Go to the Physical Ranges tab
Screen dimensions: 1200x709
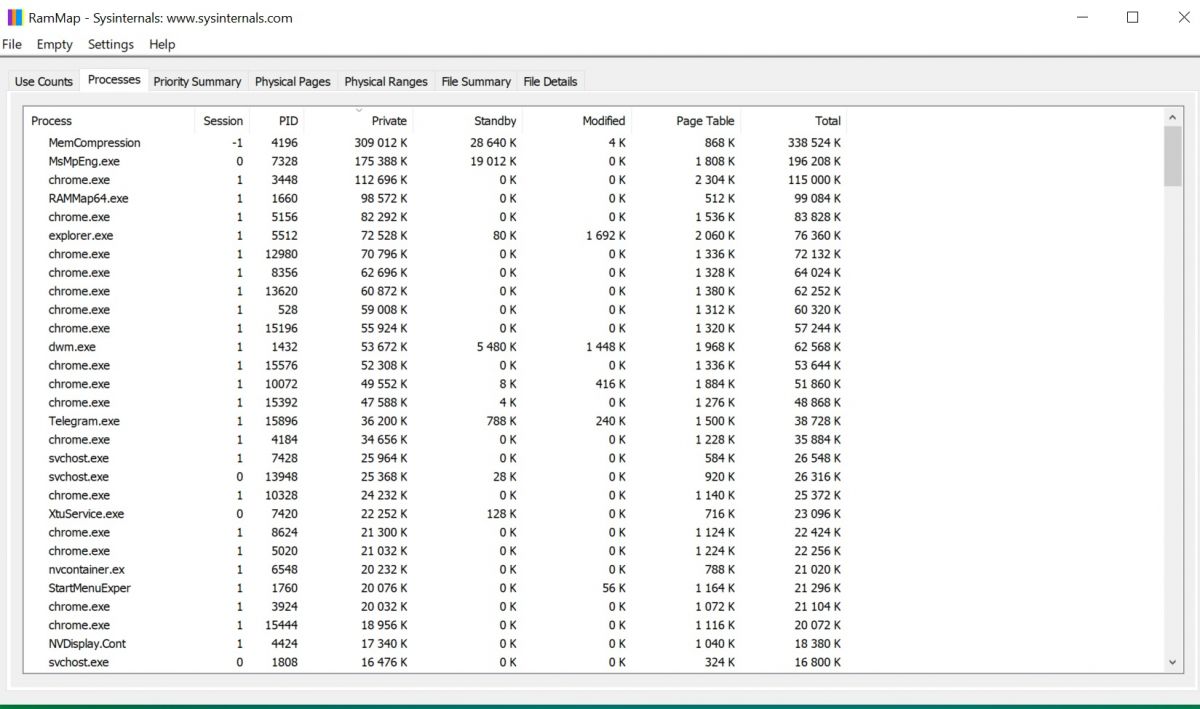tap(386, 82)
